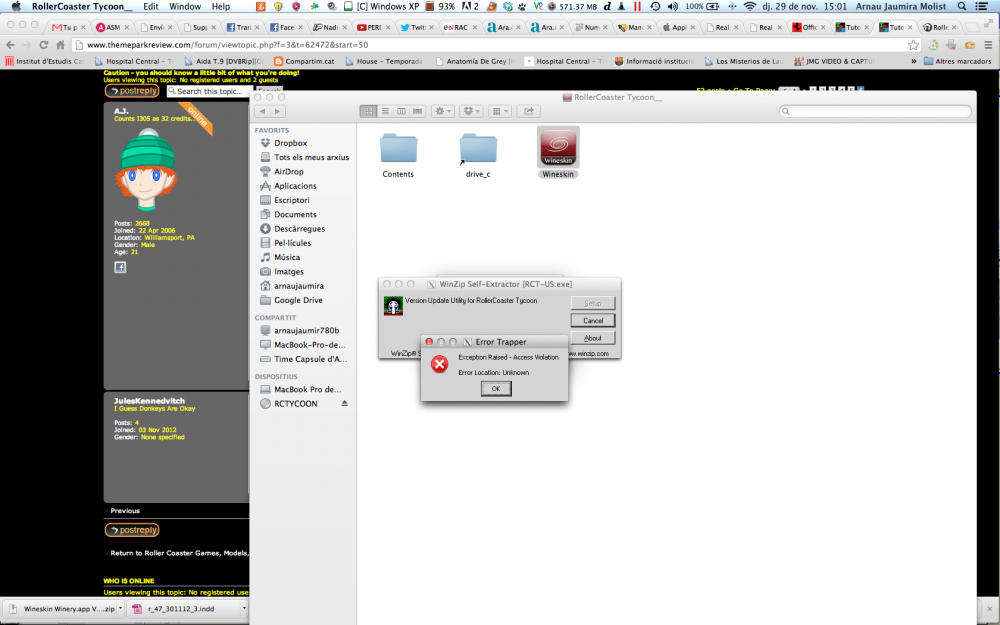Open the drive_c folder
This screenshot has height=625, width=1000.
[x=478, y=148]
